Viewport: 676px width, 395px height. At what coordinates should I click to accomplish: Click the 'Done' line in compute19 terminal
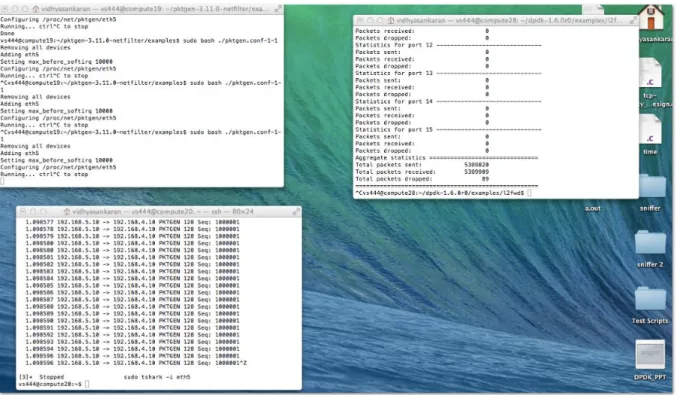(7, 33)
